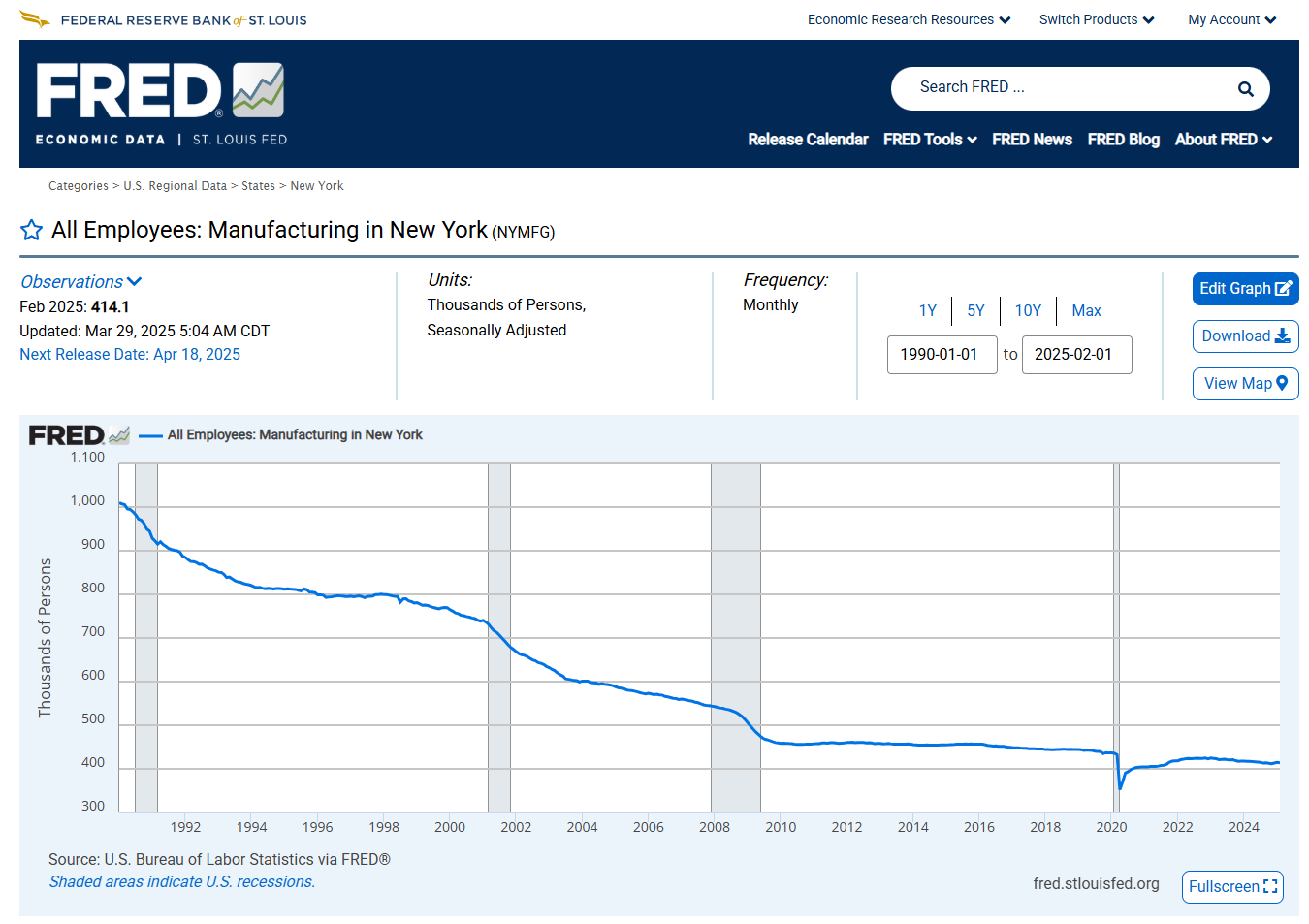The height and width of the screenshot is (924, 1309).
Task: Click the St. Louis Fed eagle icon
Action: point(34,19)
